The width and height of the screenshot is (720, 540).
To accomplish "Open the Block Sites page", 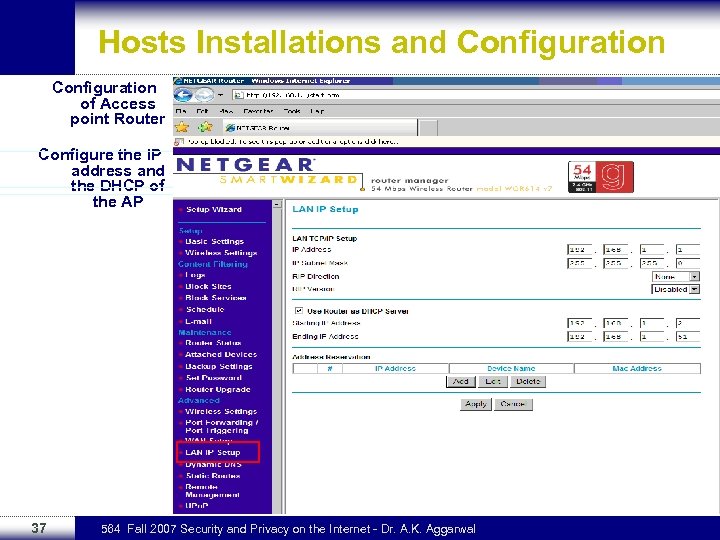I will [208, 287].
